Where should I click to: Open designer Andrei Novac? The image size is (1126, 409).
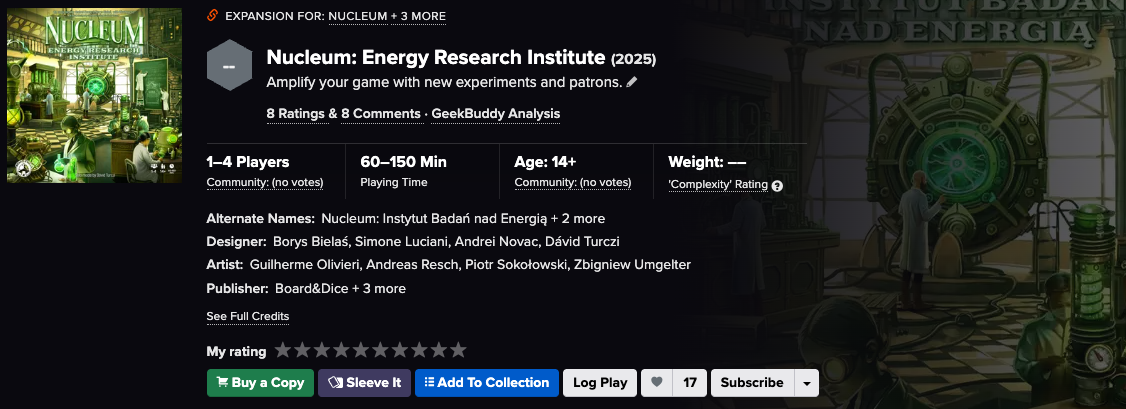tap(495, 241)
